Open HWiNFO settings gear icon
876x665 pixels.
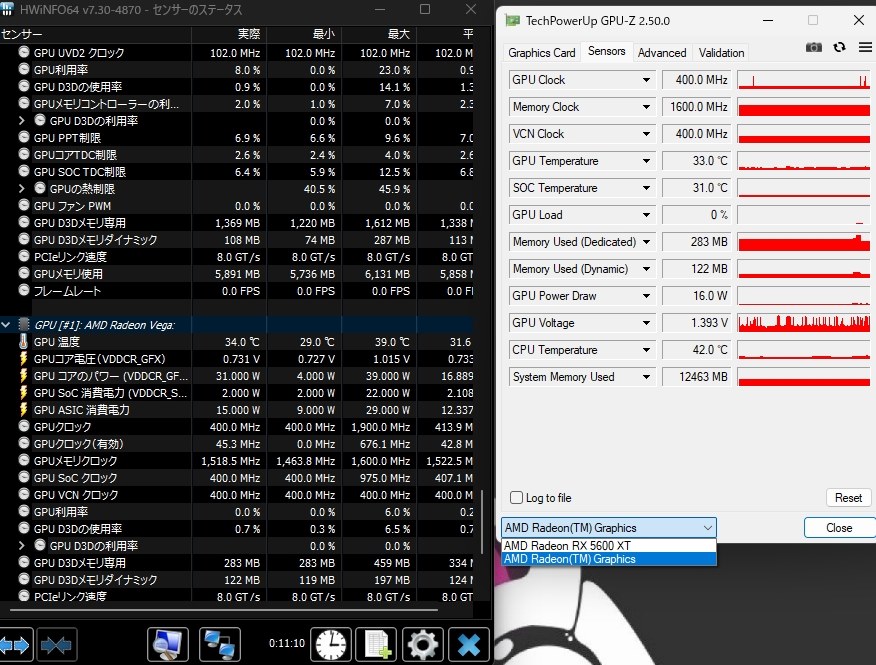423,645
